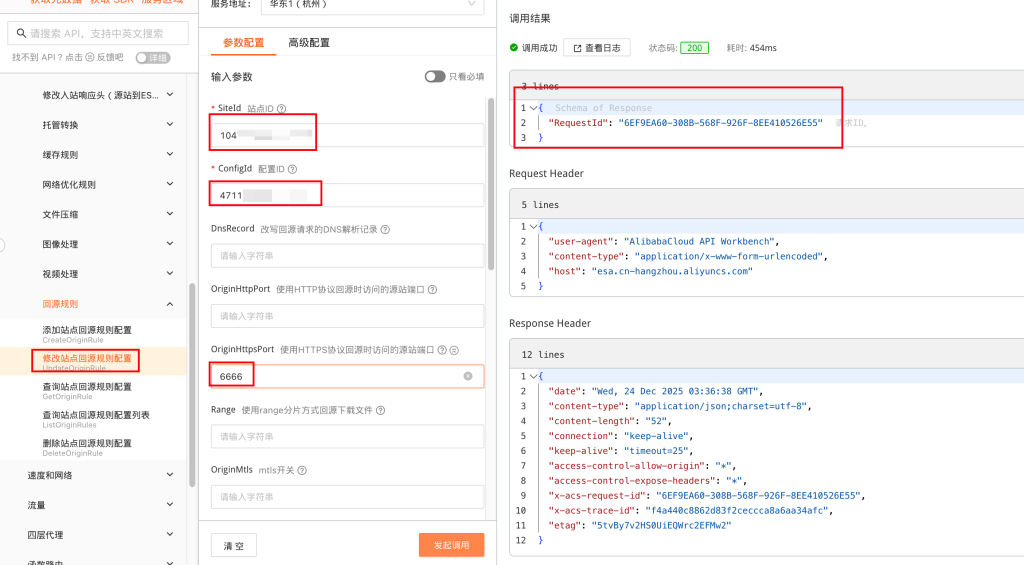Collapse the 回源规则 menu group

tap(169, 304)
